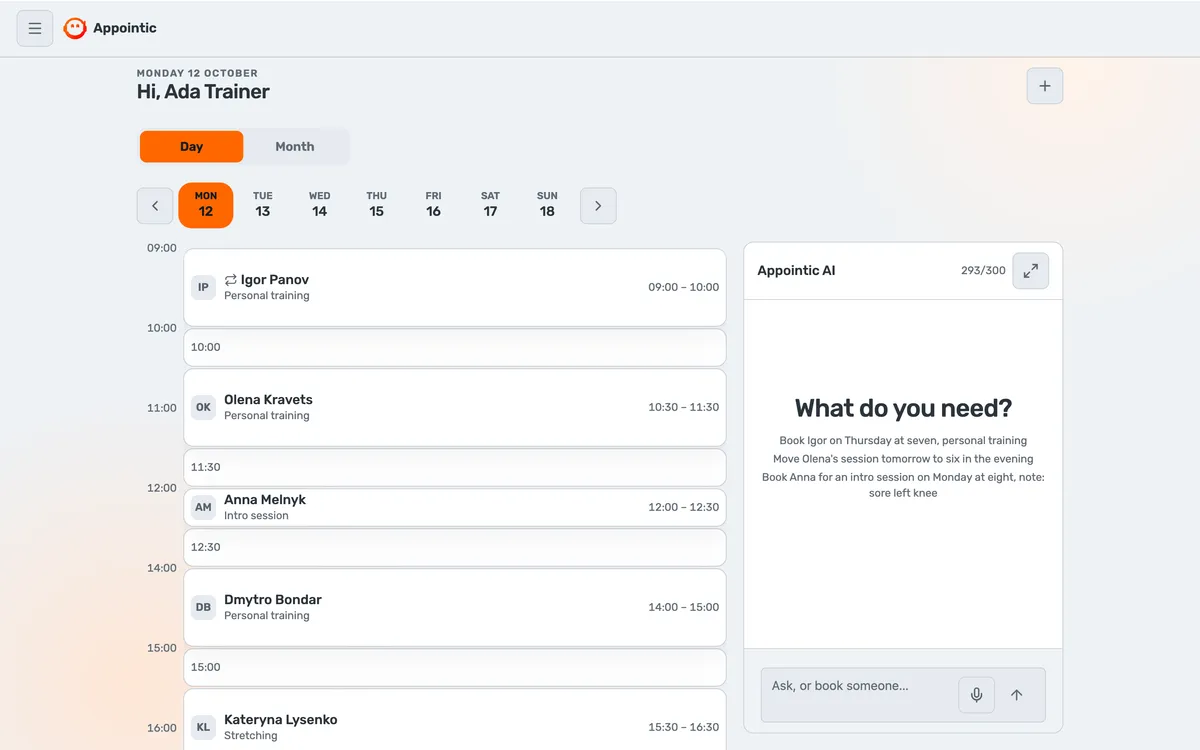Screen dimensions: 1200x750
Task: Send the AI message with arrow button
Action: tap(1017, 695)
